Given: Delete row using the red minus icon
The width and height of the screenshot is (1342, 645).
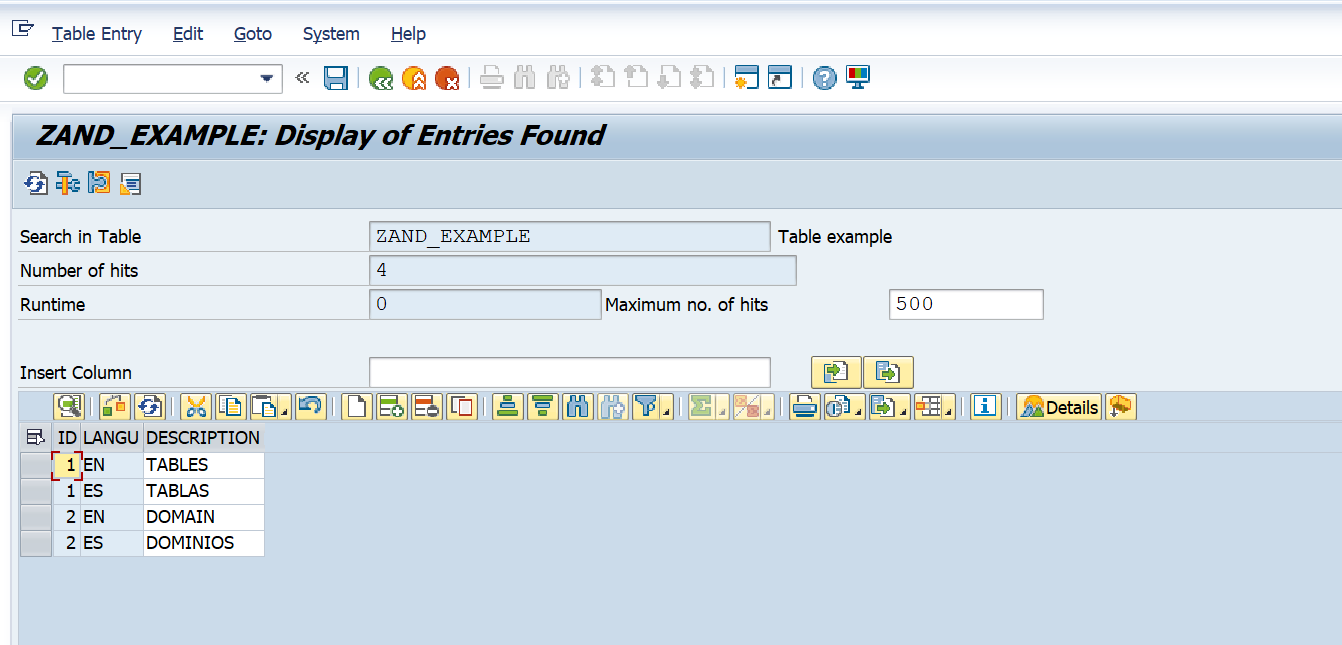Looking at the screenshot, I should click(x=427, y=406).
